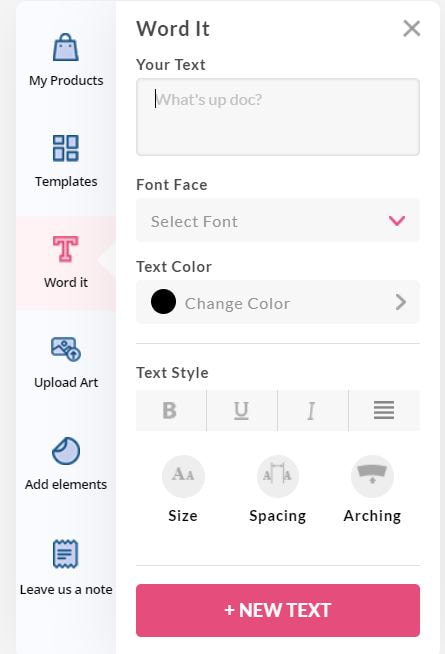
Task: Click inside the Your Text input box
Action: click(278, 117)
